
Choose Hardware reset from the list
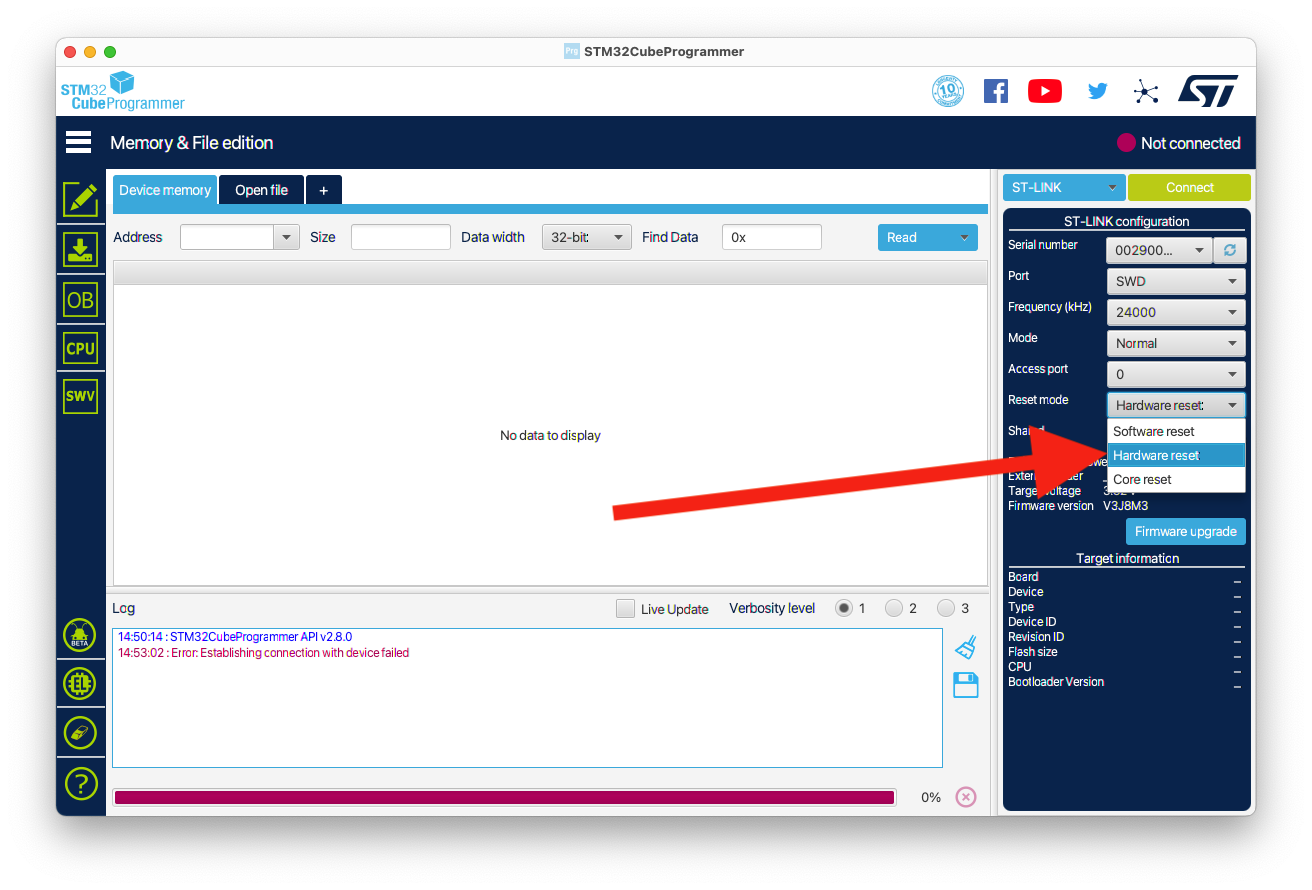(x=1176, y=455)
